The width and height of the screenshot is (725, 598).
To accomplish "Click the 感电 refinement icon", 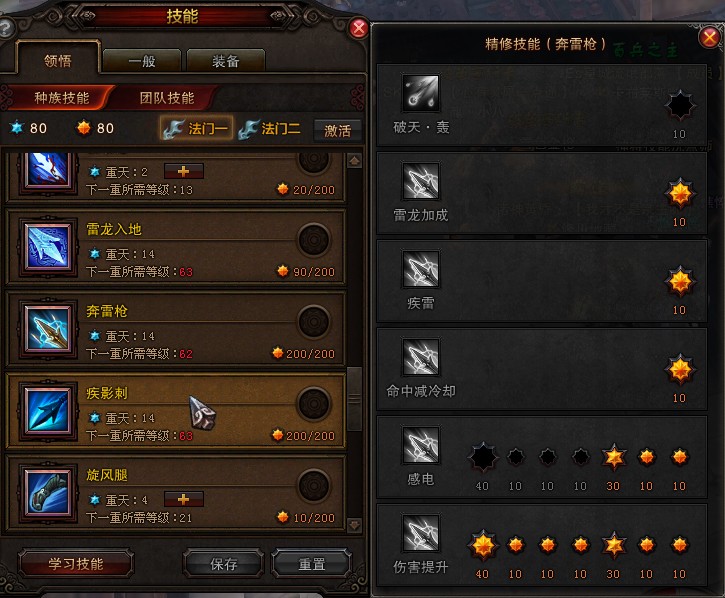I will (x=420, y=445).
